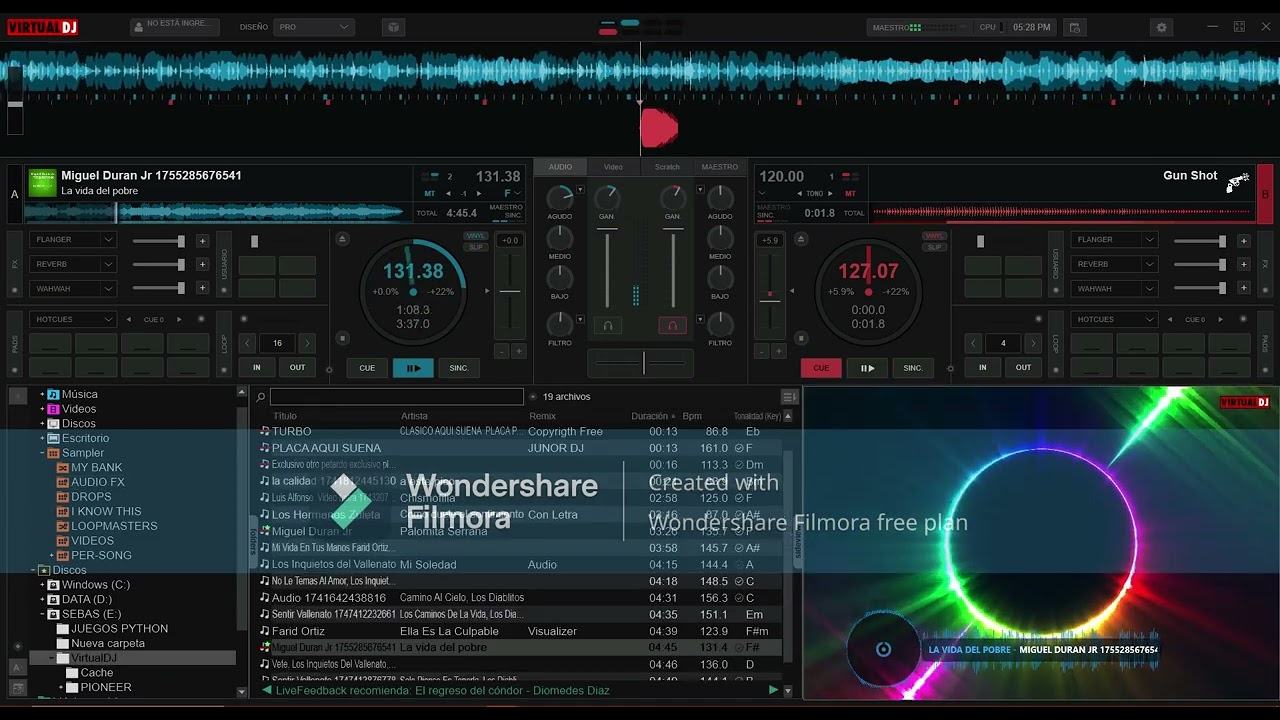Open the deck B HOTCUES pad mode dropdown
Screen dimensions: 1280x720
click(1115, 319)
